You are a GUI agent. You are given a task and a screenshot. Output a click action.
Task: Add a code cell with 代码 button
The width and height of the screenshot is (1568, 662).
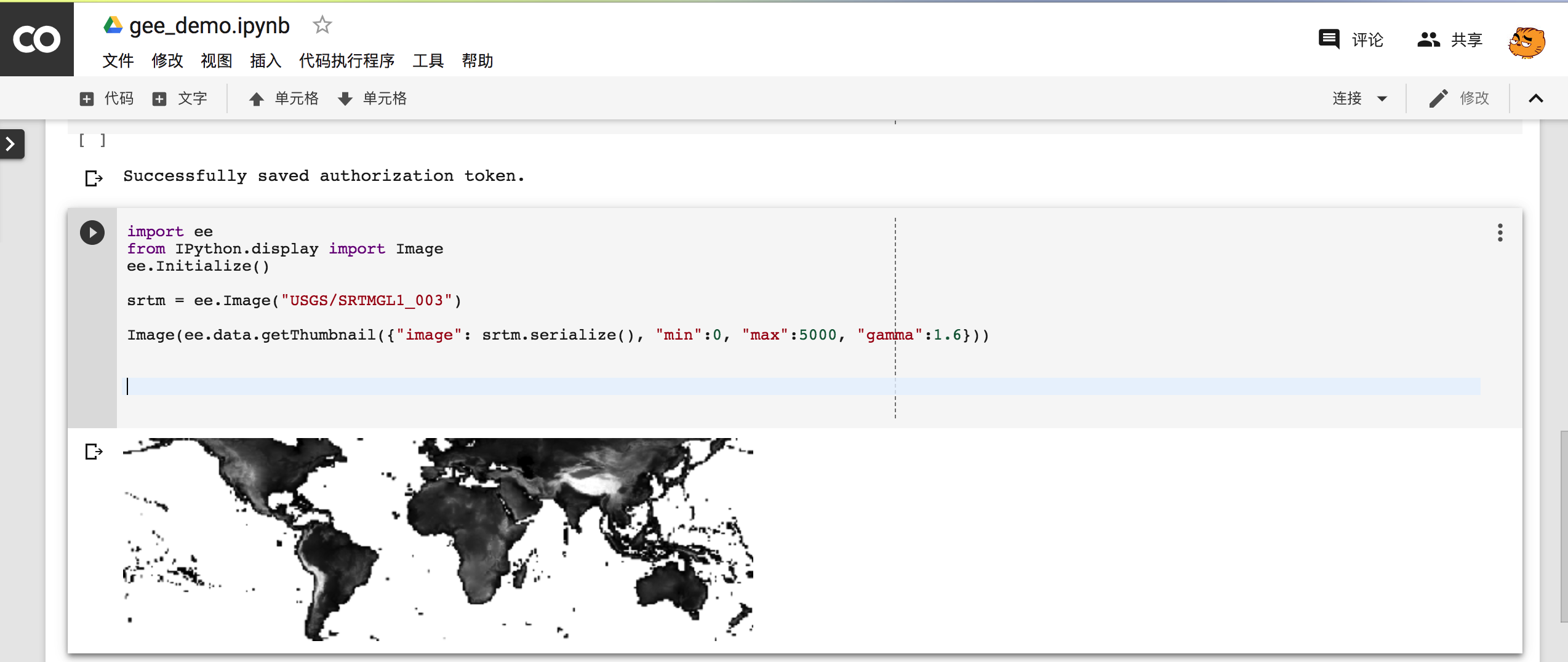(x=106, y=98)
